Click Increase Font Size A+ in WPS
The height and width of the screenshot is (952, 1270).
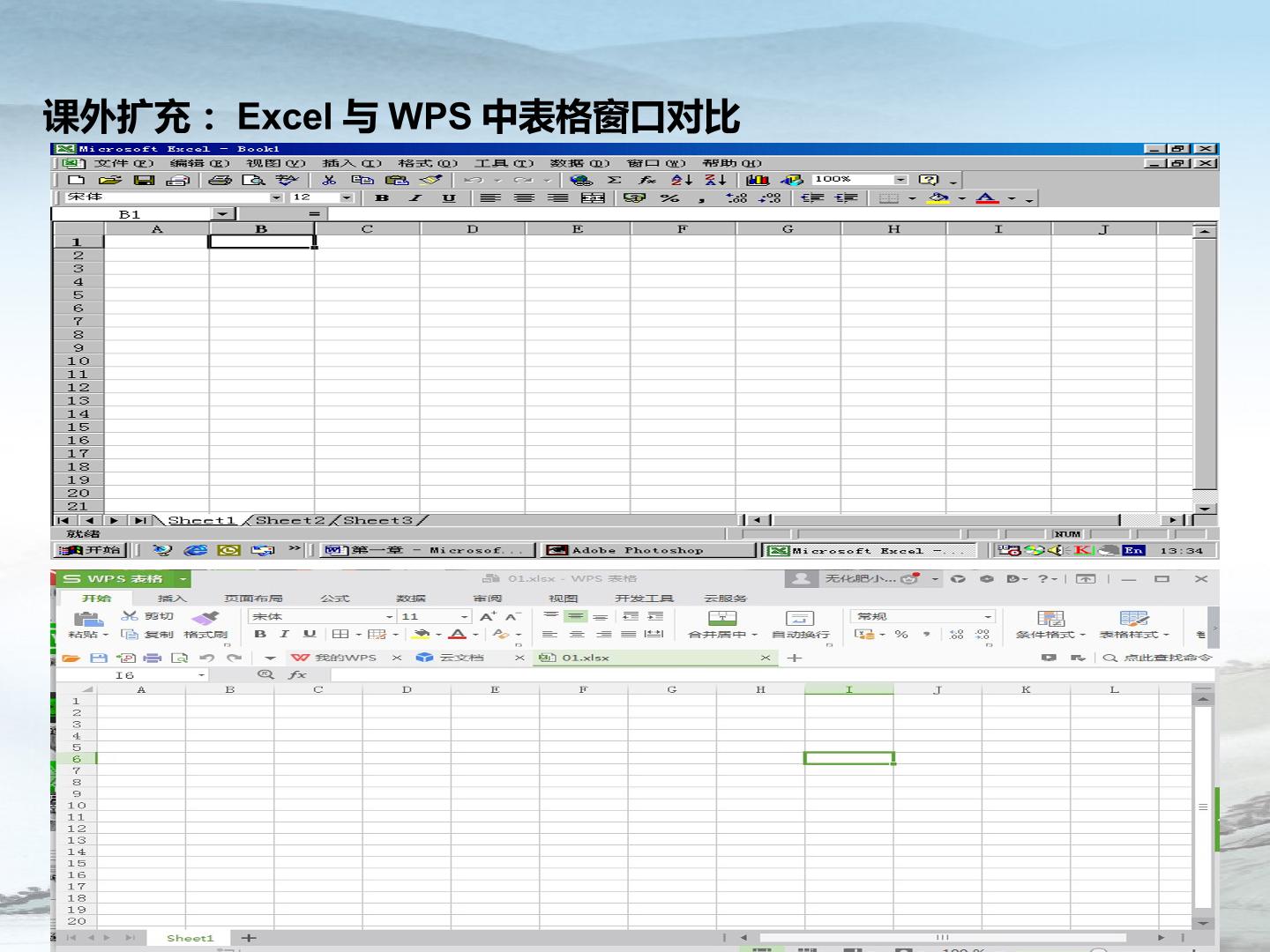point(488,617)
